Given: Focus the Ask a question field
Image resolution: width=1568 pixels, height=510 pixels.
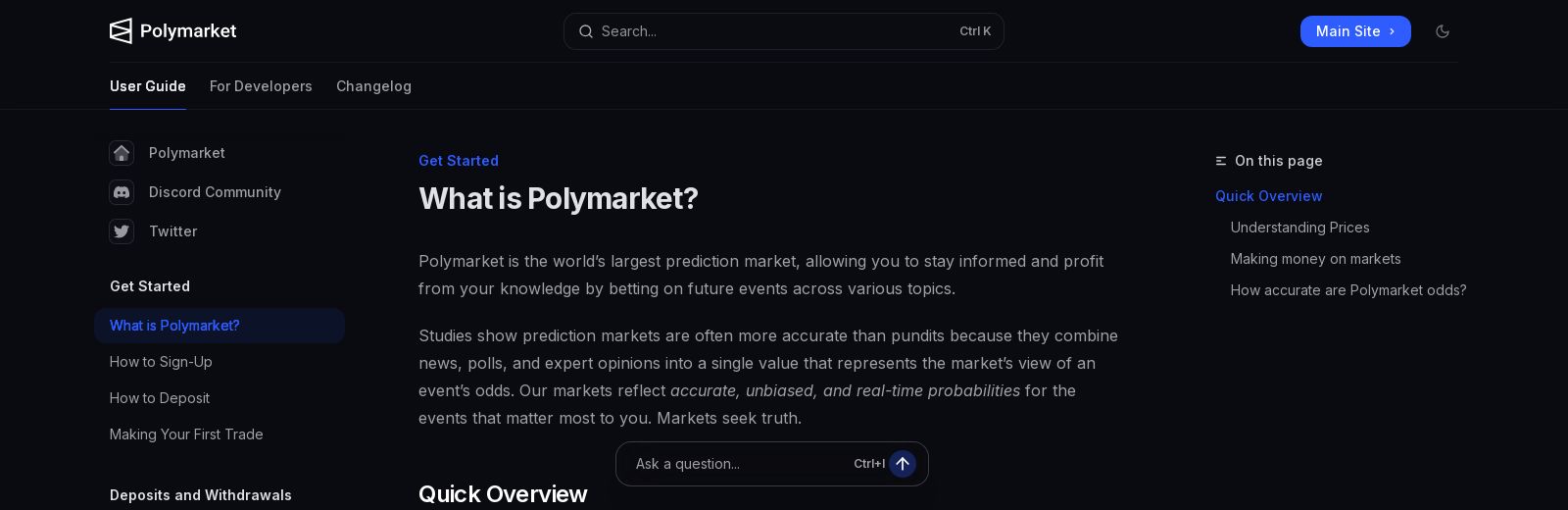Looking at the screenshot, I should (735, 464).
